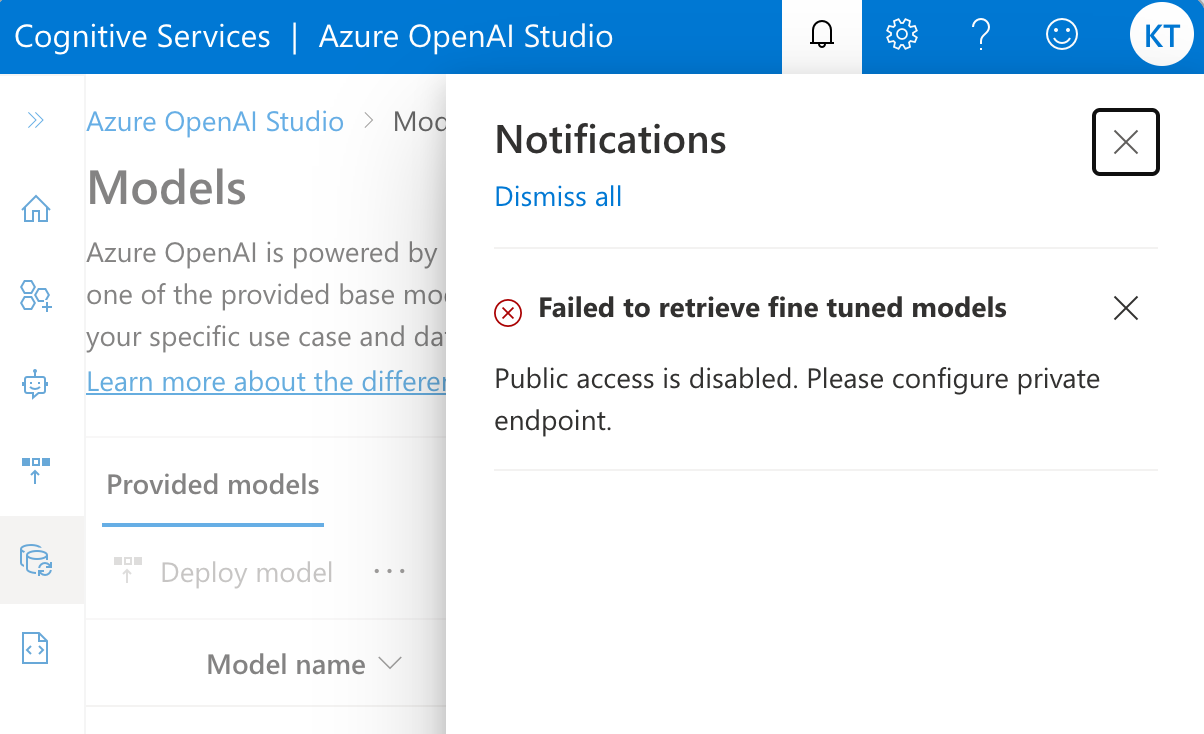Navigate to Azure OpenAI Studio breadcrumb

tap(215, 121)
